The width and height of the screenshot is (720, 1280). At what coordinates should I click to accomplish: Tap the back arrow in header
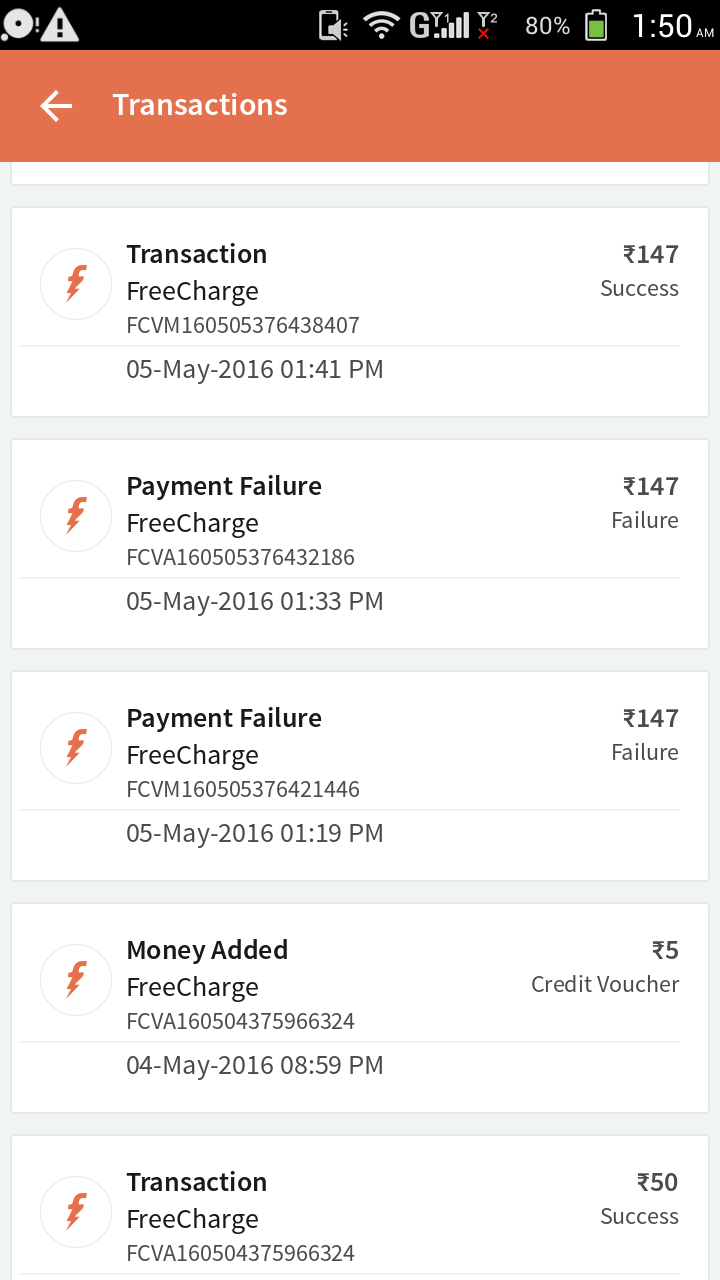(x=56, y=106)
